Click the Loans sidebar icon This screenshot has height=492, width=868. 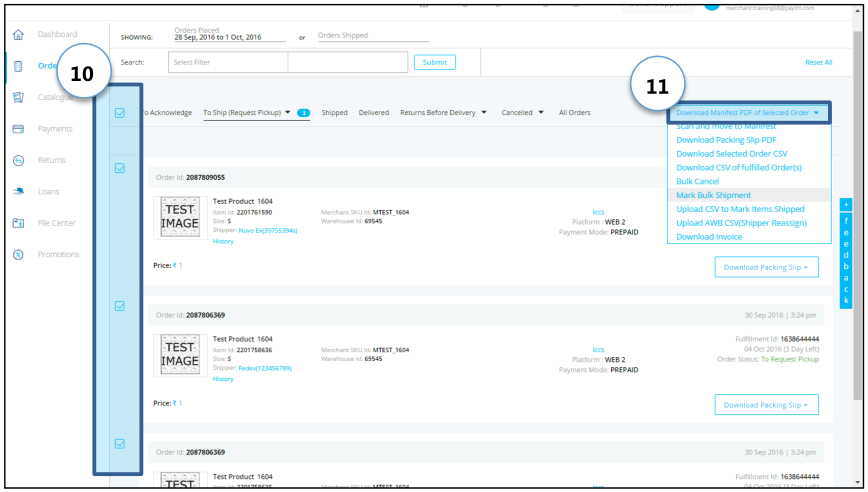click(x=18, y=191)
